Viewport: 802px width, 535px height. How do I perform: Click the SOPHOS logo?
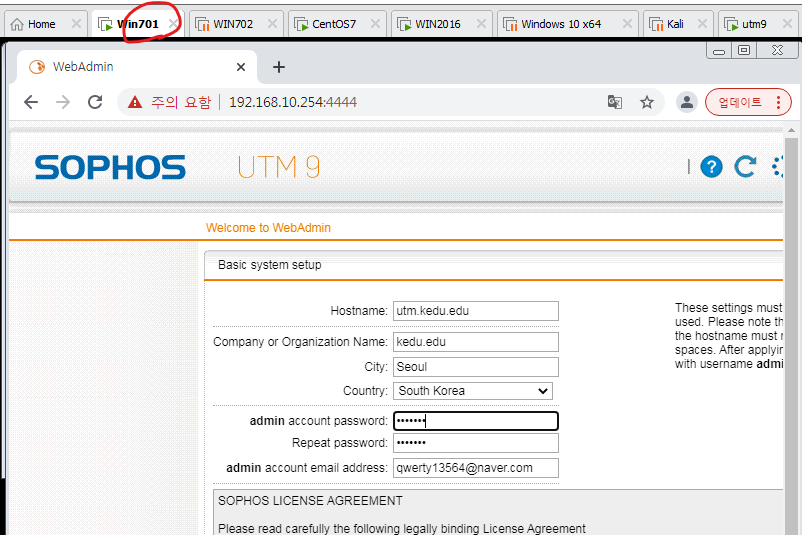(x=110, y=168)
